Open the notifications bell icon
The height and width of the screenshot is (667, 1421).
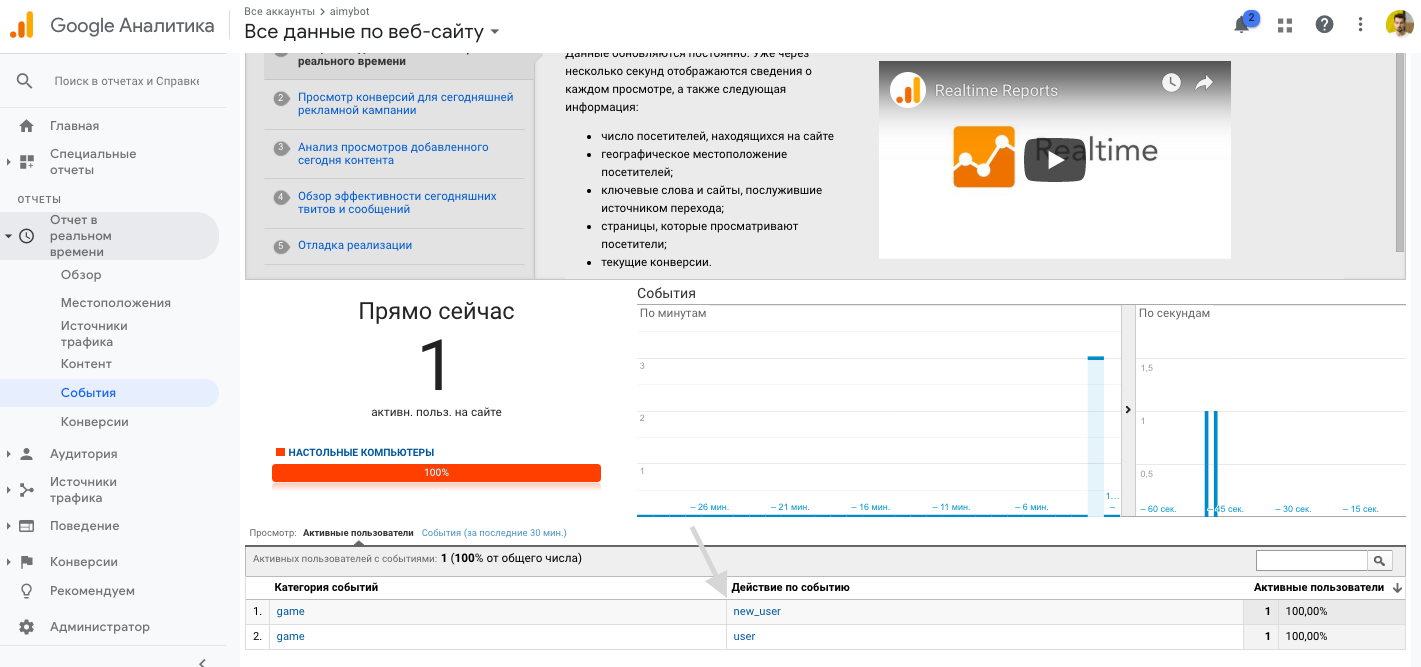(1243, 25)
